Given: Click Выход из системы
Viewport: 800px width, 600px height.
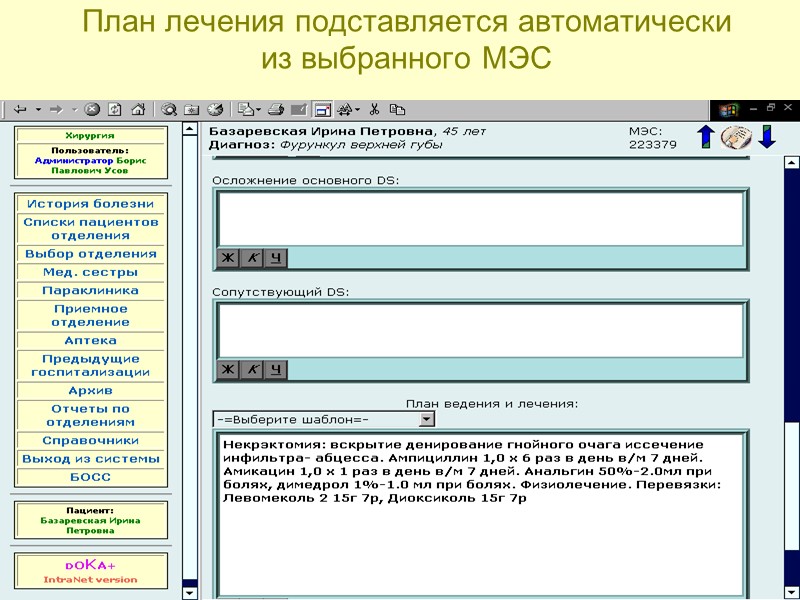Looking at the screenshot, I should click(90, 459).
